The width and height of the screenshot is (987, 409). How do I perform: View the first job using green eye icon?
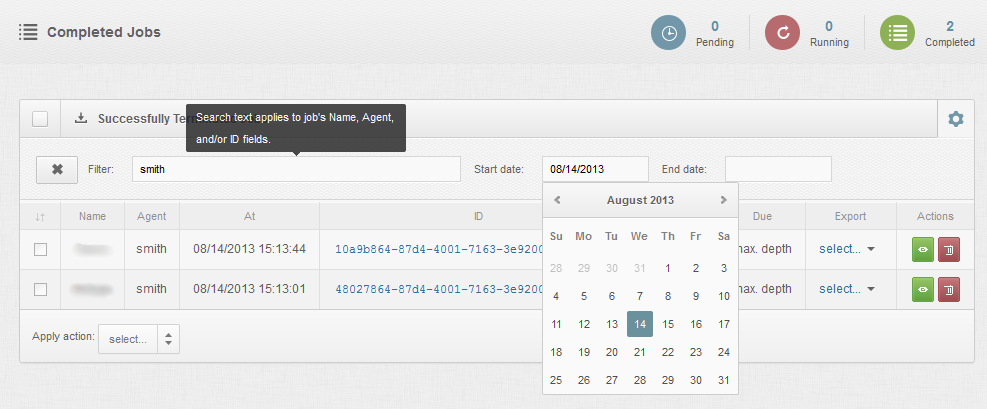[x=922, y=249]
